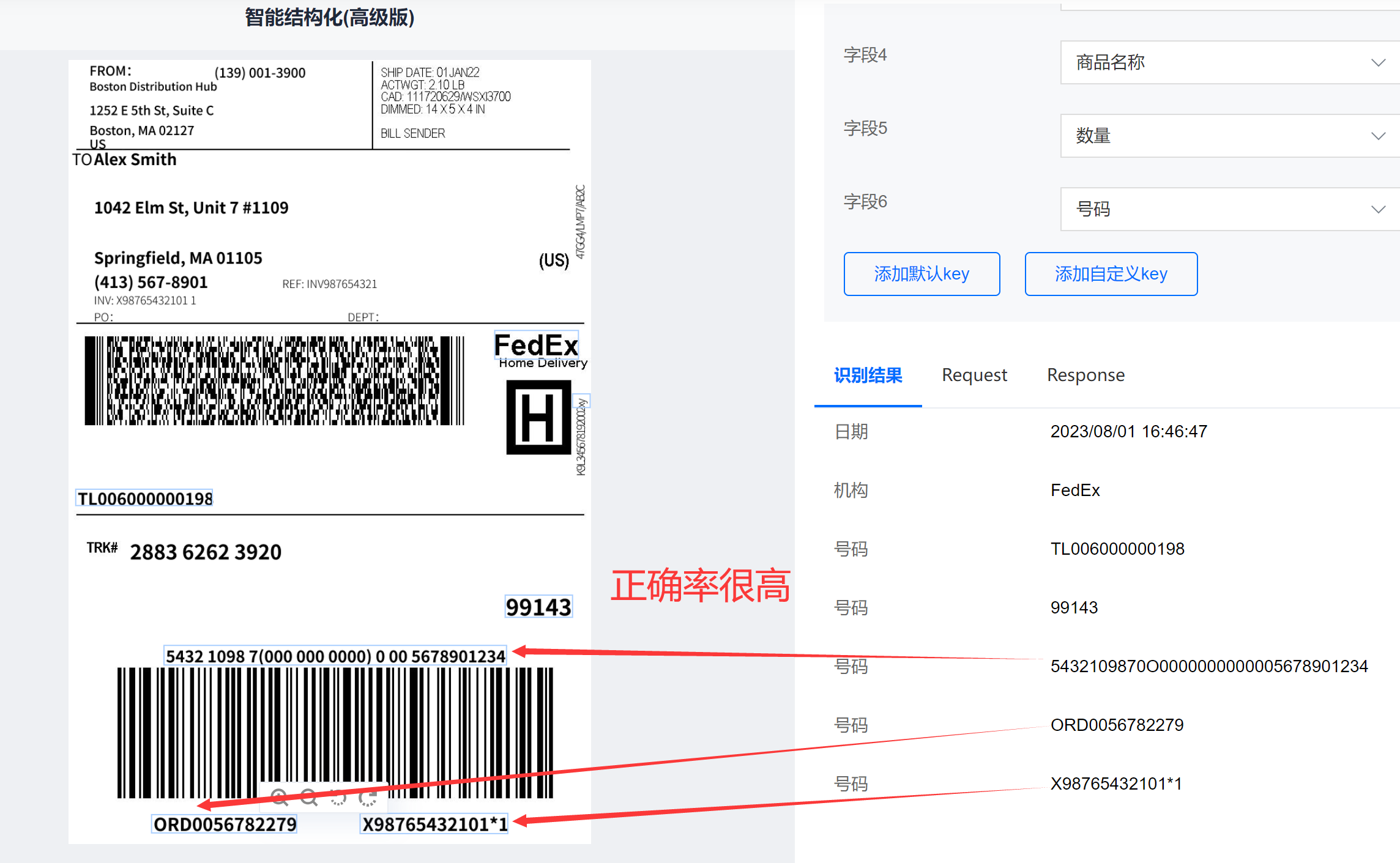
Task: Click the chevron arrow on 数量 dropdown
Action: tap(1377, 136)
